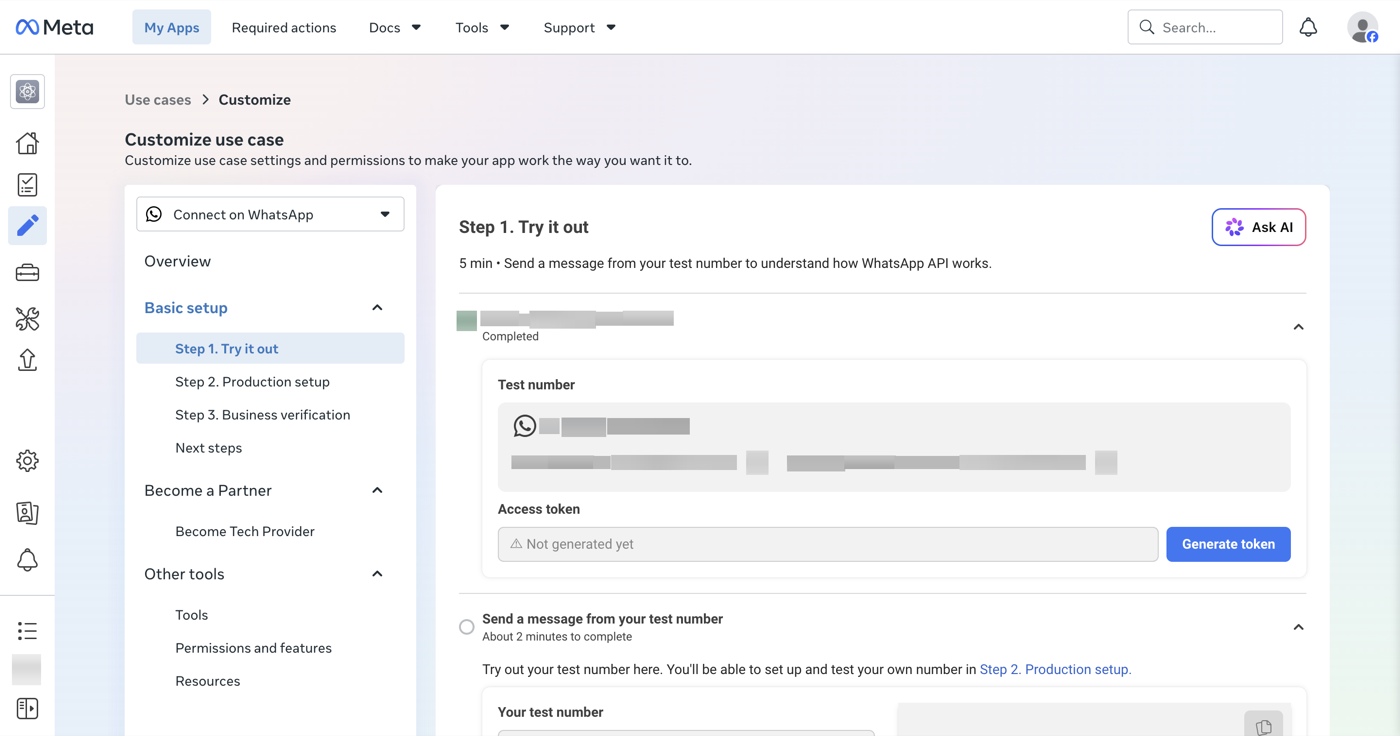Open the Connect on WhatsApp dropdown
The image size is (1400, 736).
coord(270,214)
